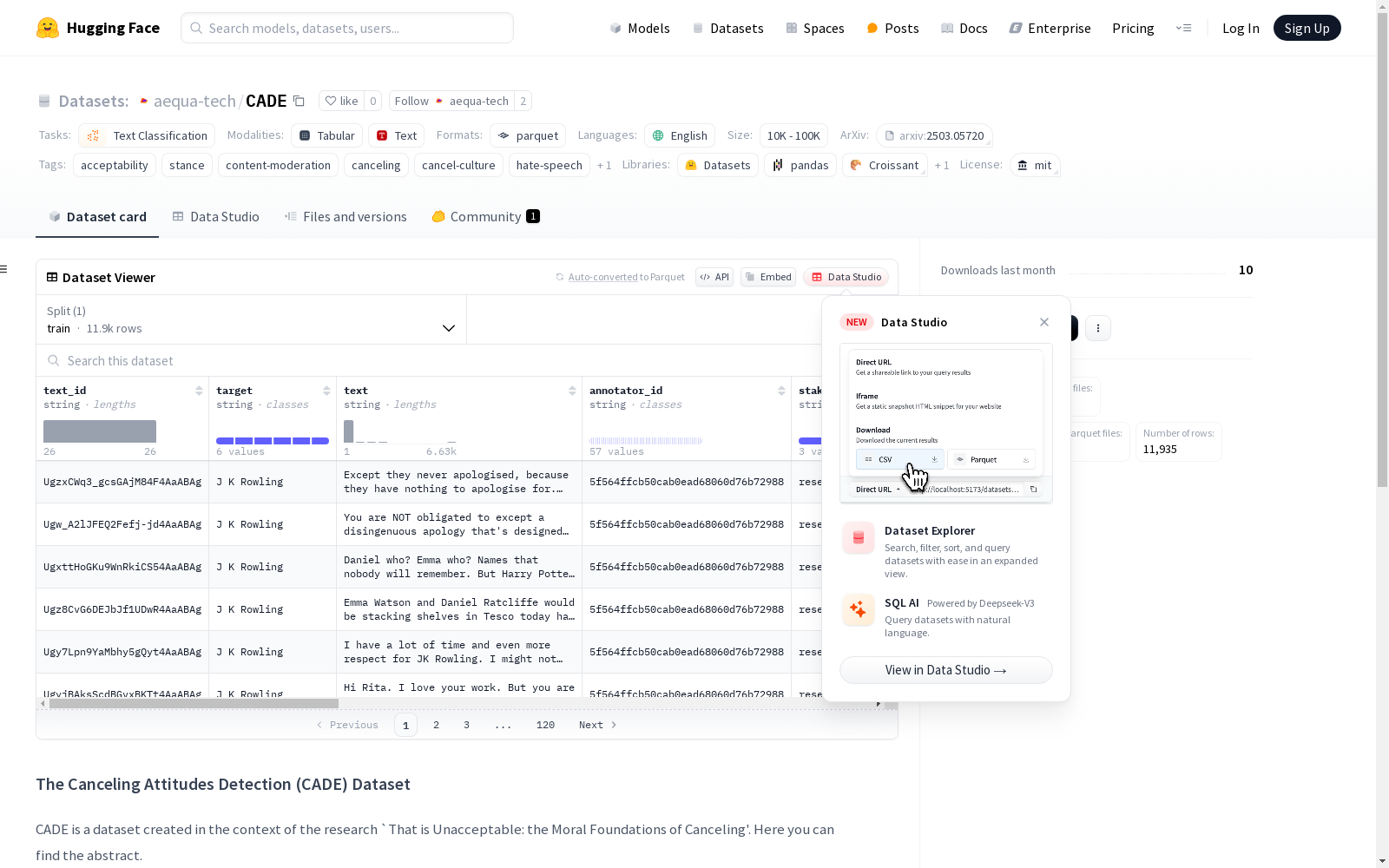The width and height of the screenshot is (1389, 868).
Task: Click the text_id length histogram bar
Action: click(x=100, y=431)
